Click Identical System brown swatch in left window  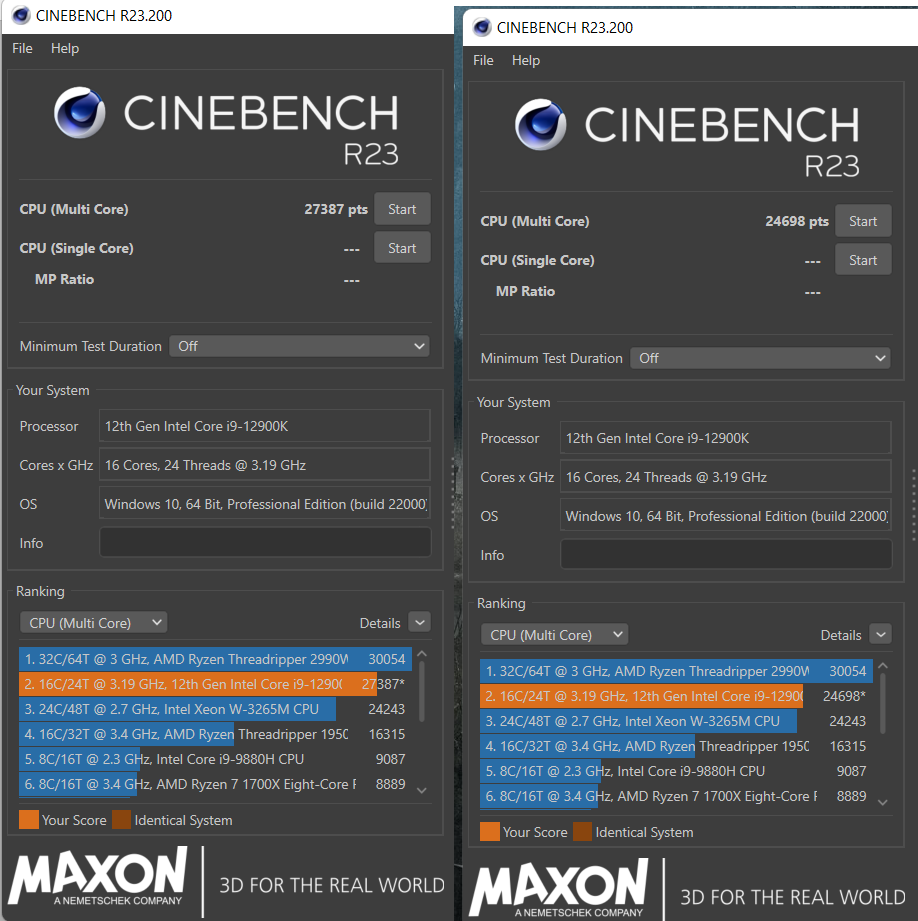pyautogui.click(x=122, y=819)
